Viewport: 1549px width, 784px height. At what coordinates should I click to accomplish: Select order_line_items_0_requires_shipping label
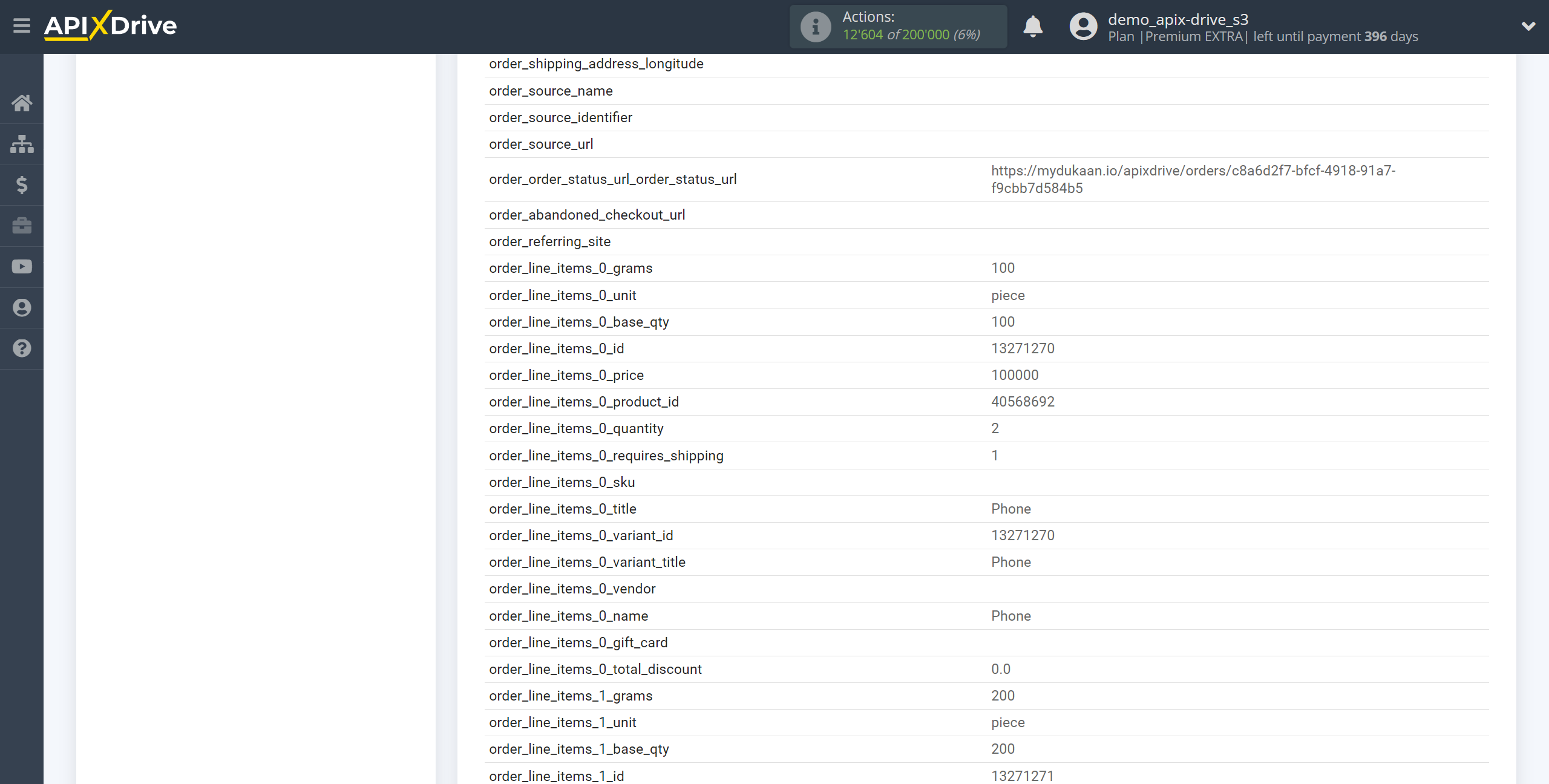coord(606,456)
